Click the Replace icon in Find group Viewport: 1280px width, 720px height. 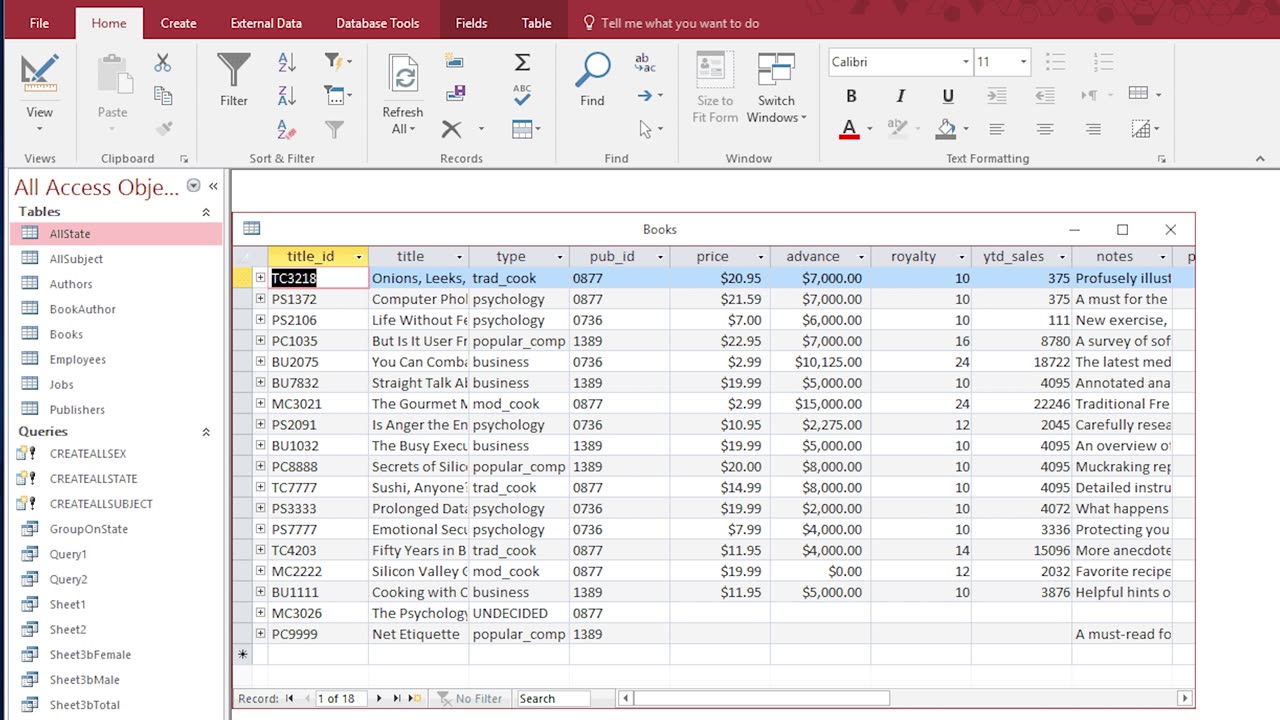[x=645, y=62]
